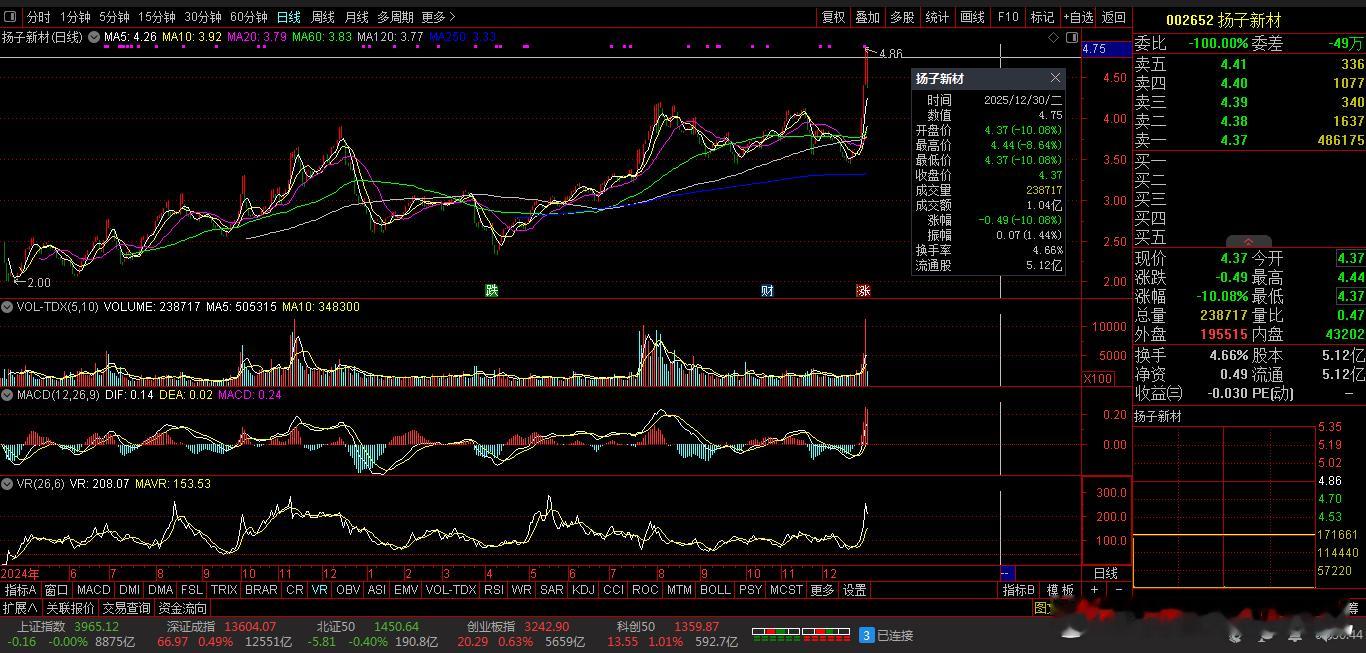Screen dimensions: 1366x653
Task: Switch to 5分钟 period
Action: point(114,17)
